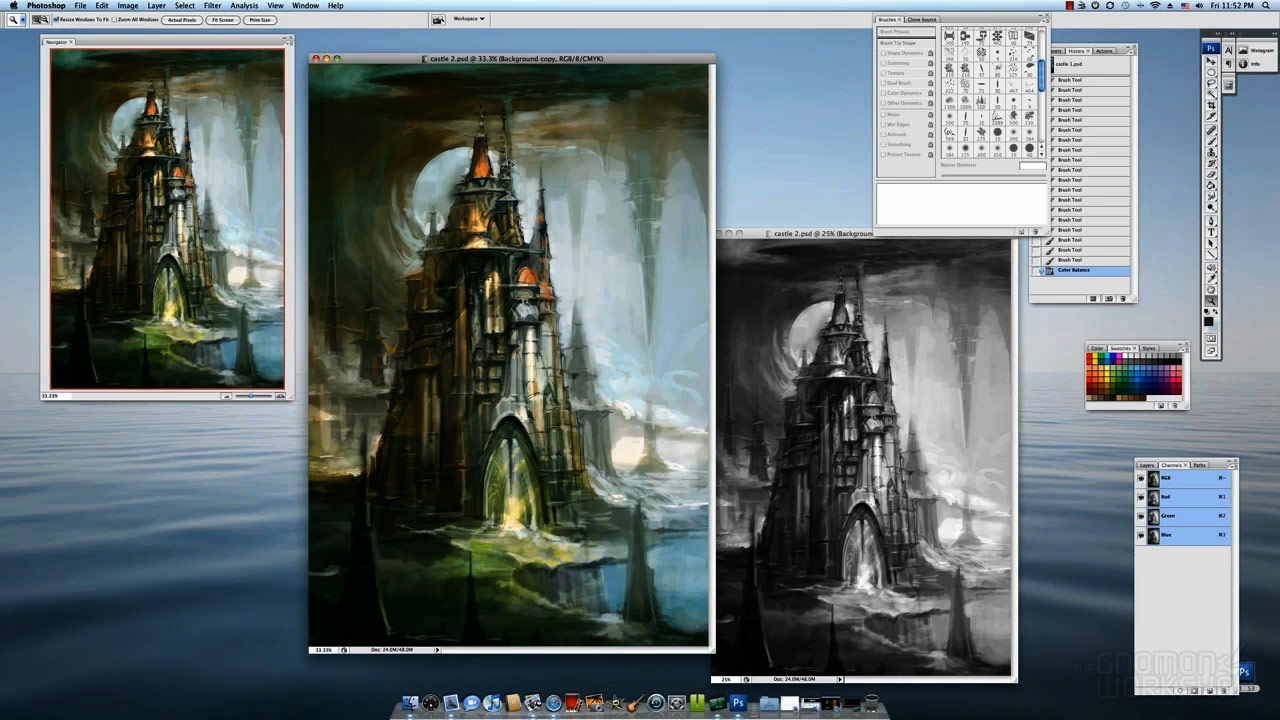Enable the Zoom All Windows checkbox

point(114,20)
